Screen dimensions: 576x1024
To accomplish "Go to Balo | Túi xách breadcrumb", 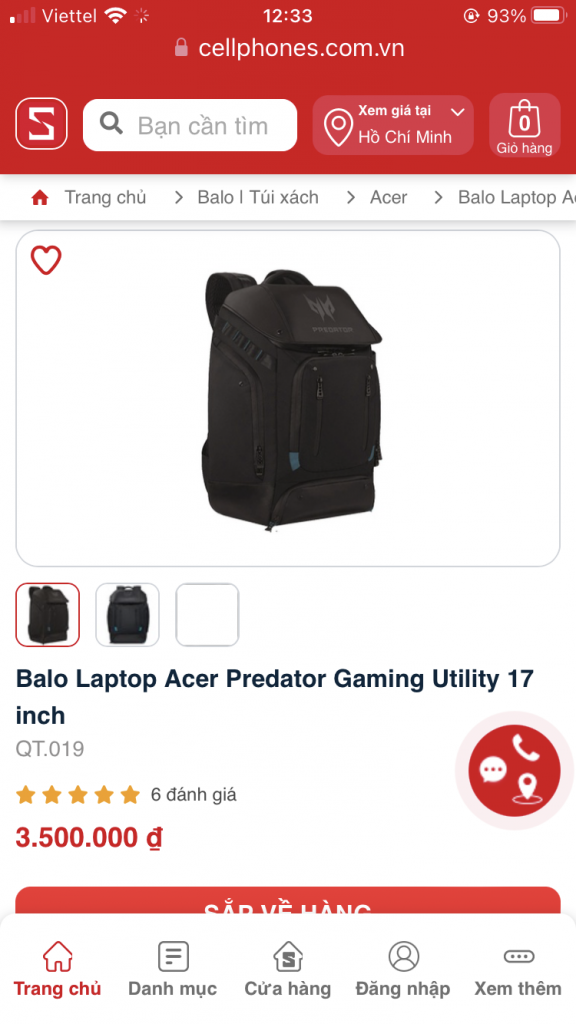I will tap(258, 197).
